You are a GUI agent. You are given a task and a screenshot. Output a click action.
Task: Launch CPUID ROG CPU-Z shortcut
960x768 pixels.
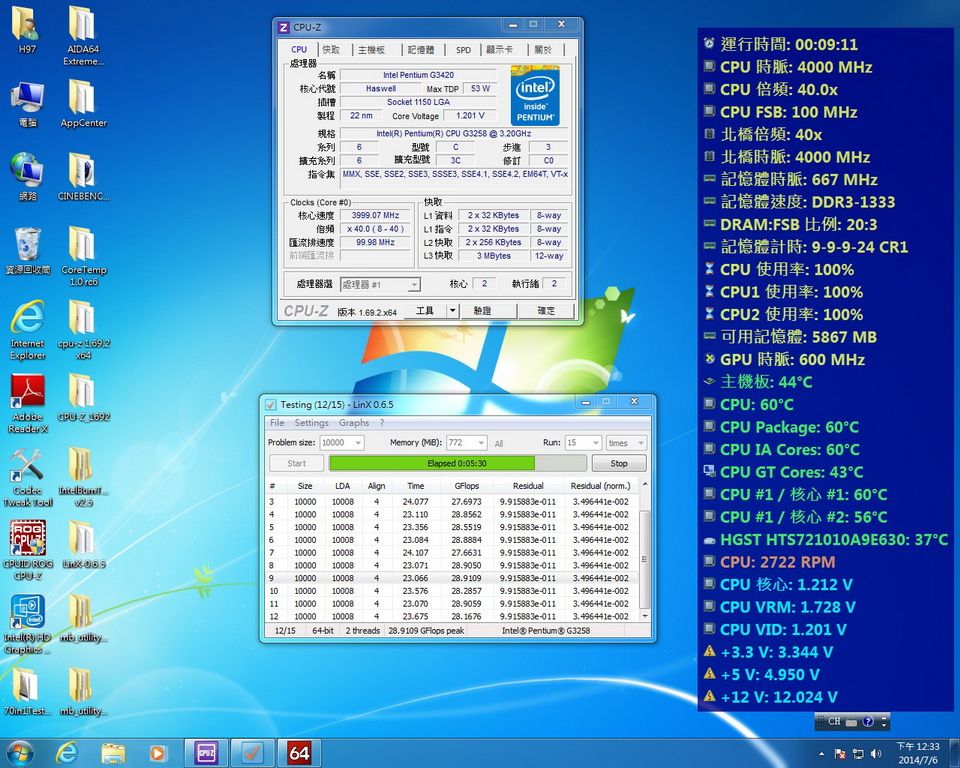coord(26,550)
